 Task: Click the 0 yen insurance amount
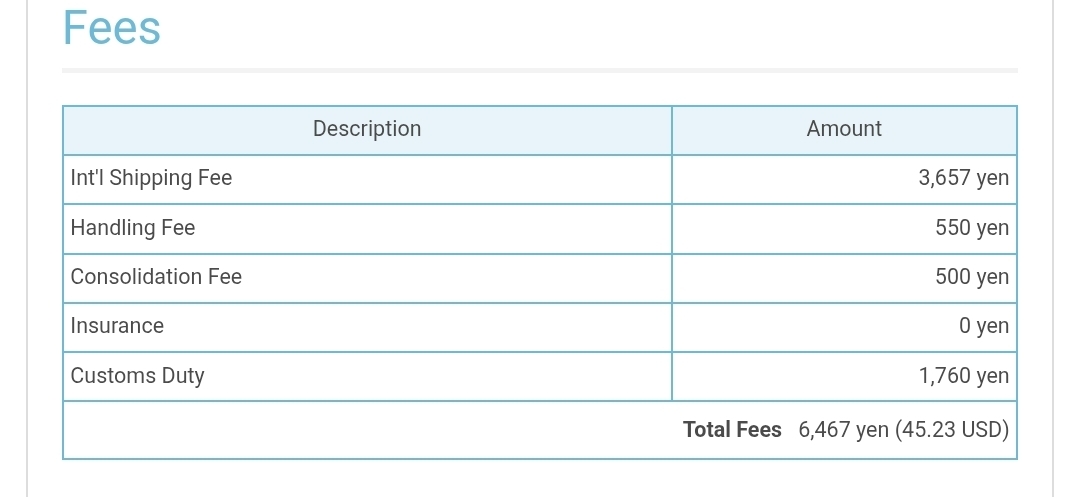(984, 326)
